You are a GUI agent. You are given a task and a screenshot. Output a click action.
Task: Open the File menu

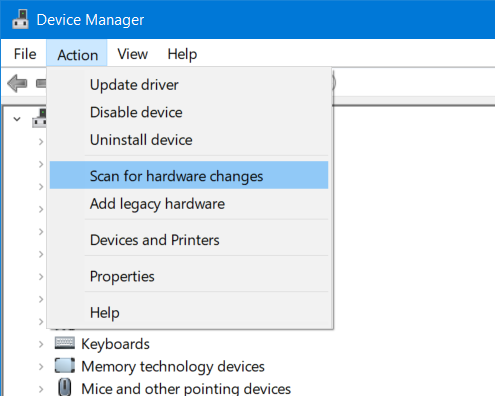(25, 54)
